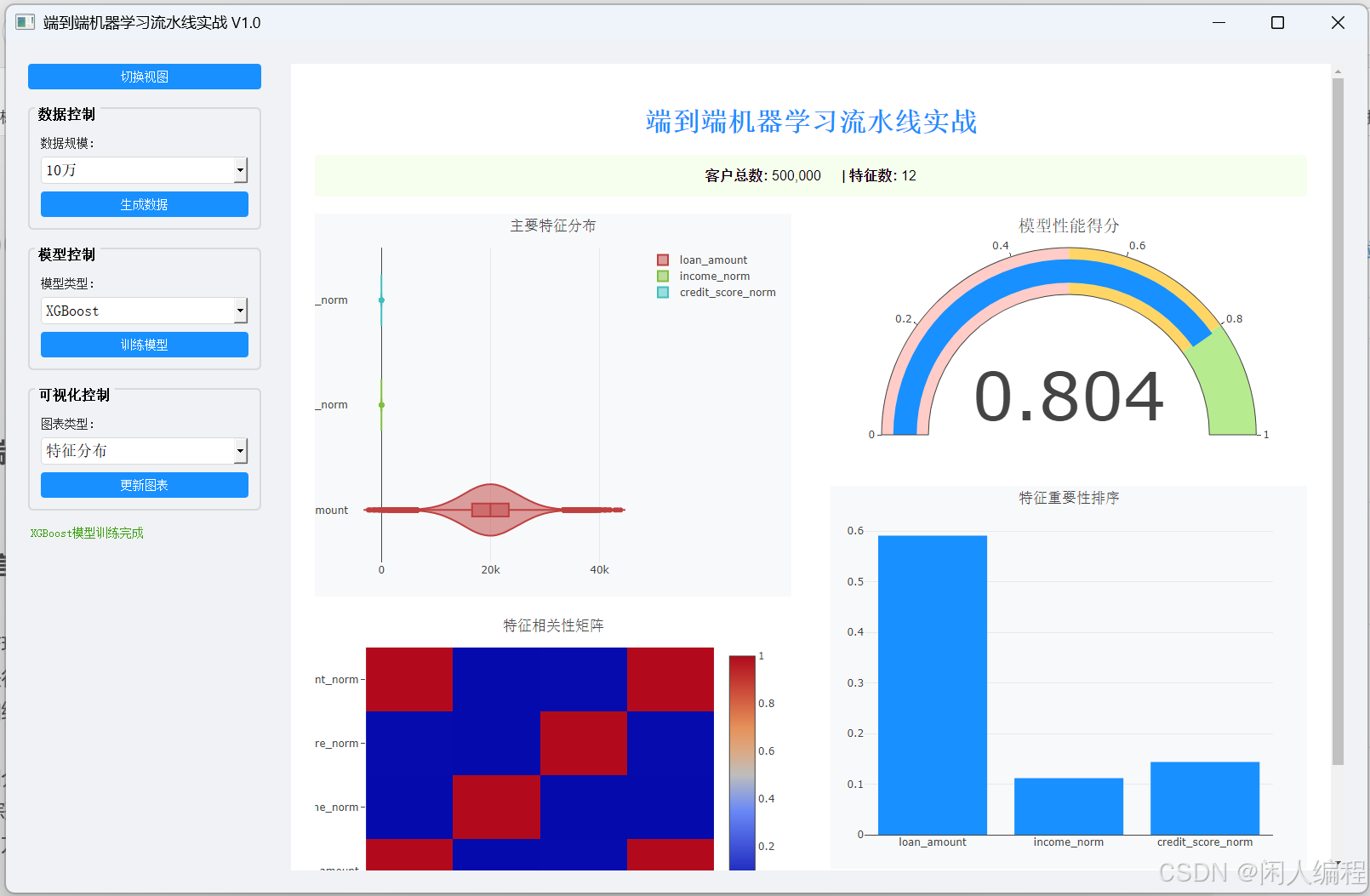
Task: Click the XGBoost模型训练完成 status text
Action: pyautogui.click(x=87, y=534)
